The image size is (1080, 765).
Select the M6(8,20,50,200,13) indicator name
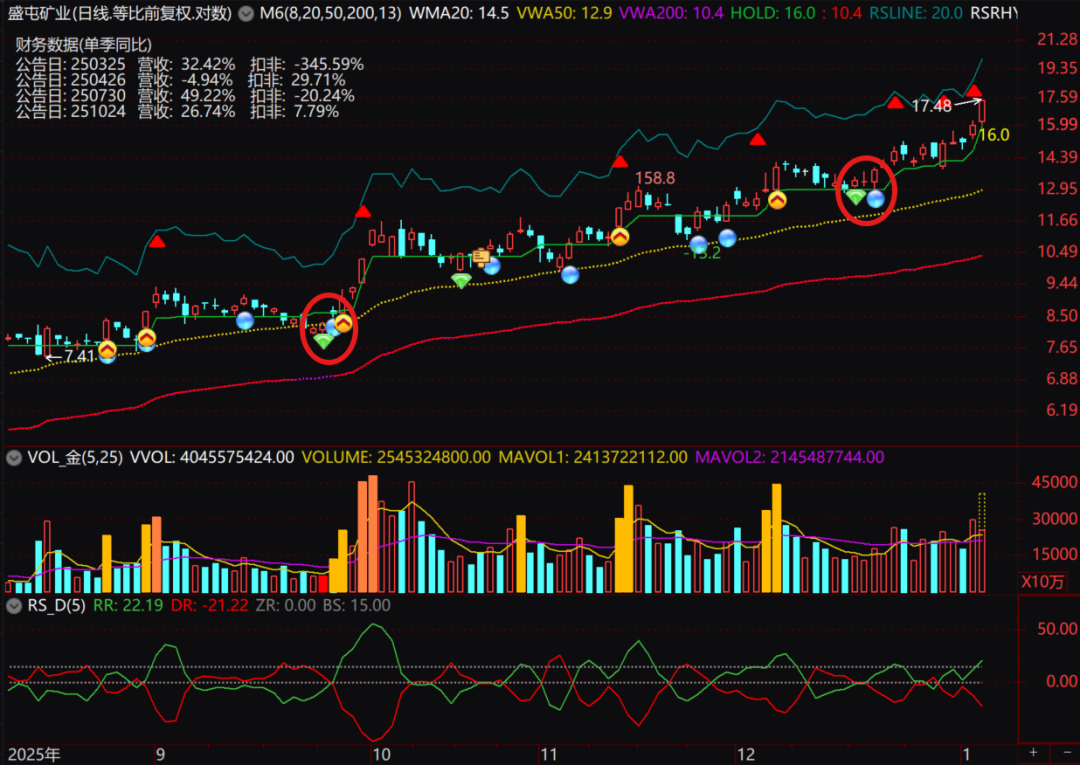331,13
